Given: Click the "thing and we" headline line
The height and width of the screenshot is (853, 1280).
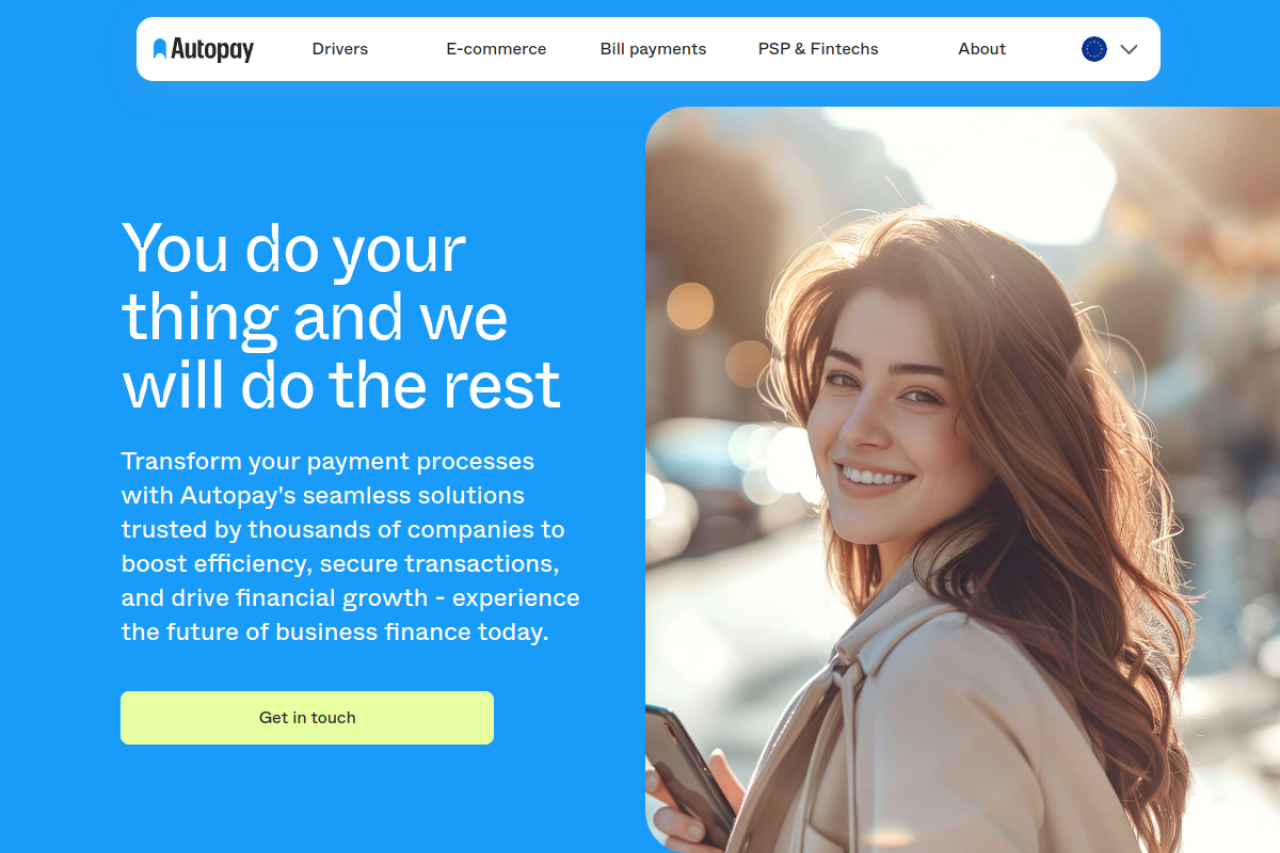Looking at the screenshot, I should (x=315, y=317).
